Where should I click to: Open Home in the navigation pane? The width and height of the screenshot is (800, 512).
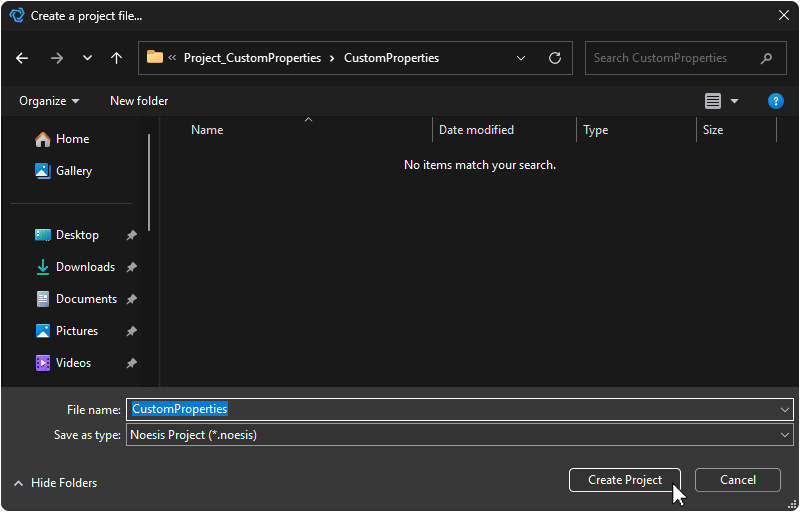(62, 139)
